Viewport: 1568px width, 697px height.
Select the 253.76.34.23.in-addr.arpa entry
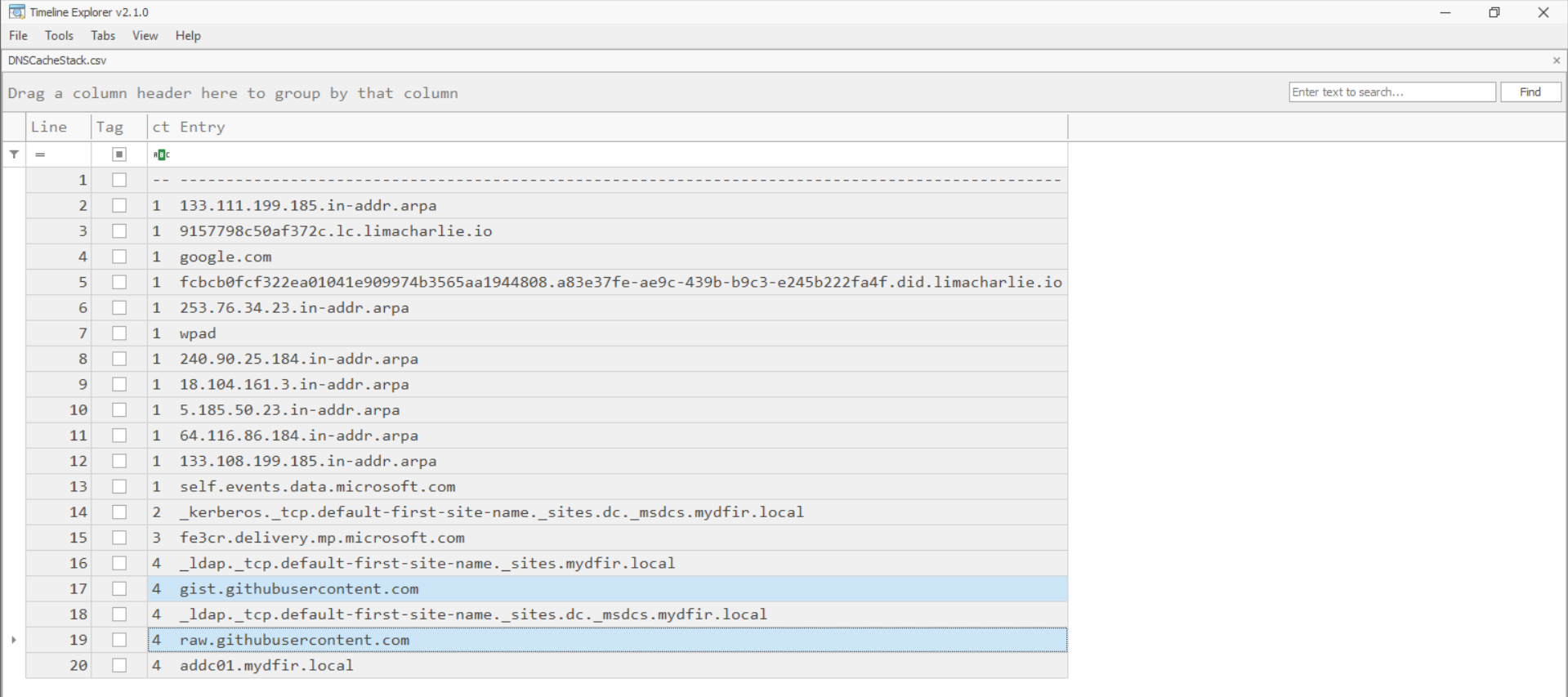[294, 308]
